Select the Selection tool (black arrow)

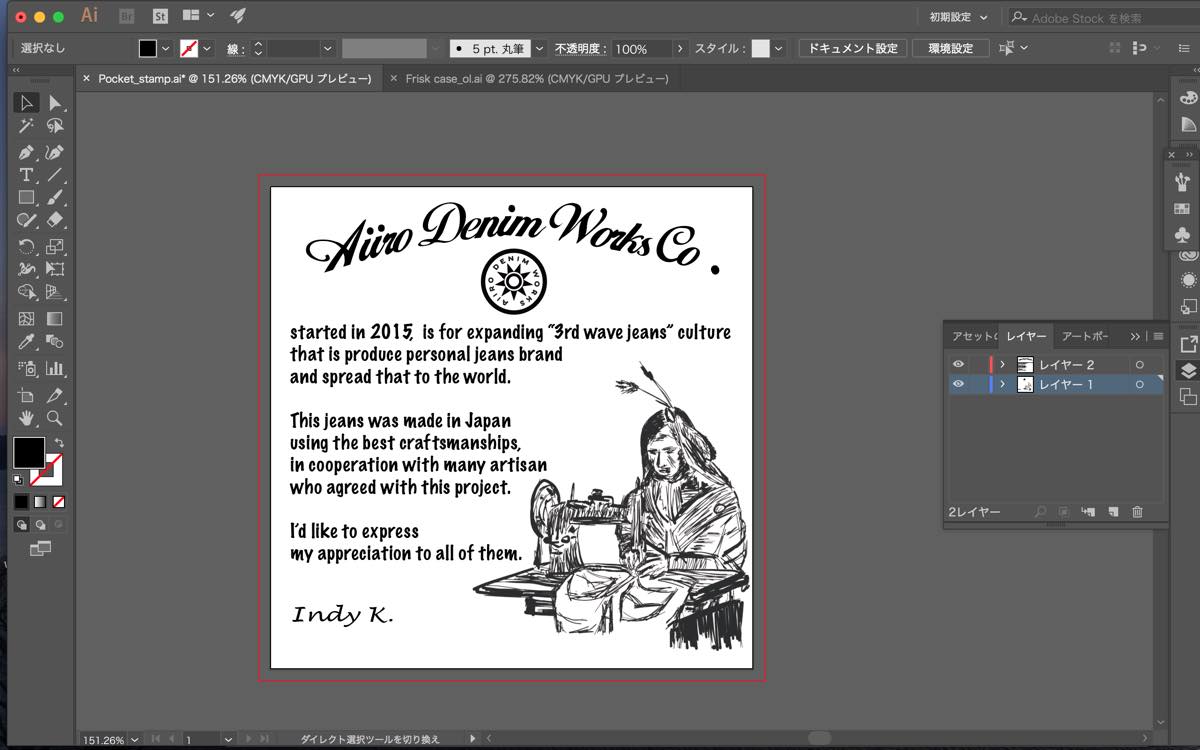coord(26,102)
